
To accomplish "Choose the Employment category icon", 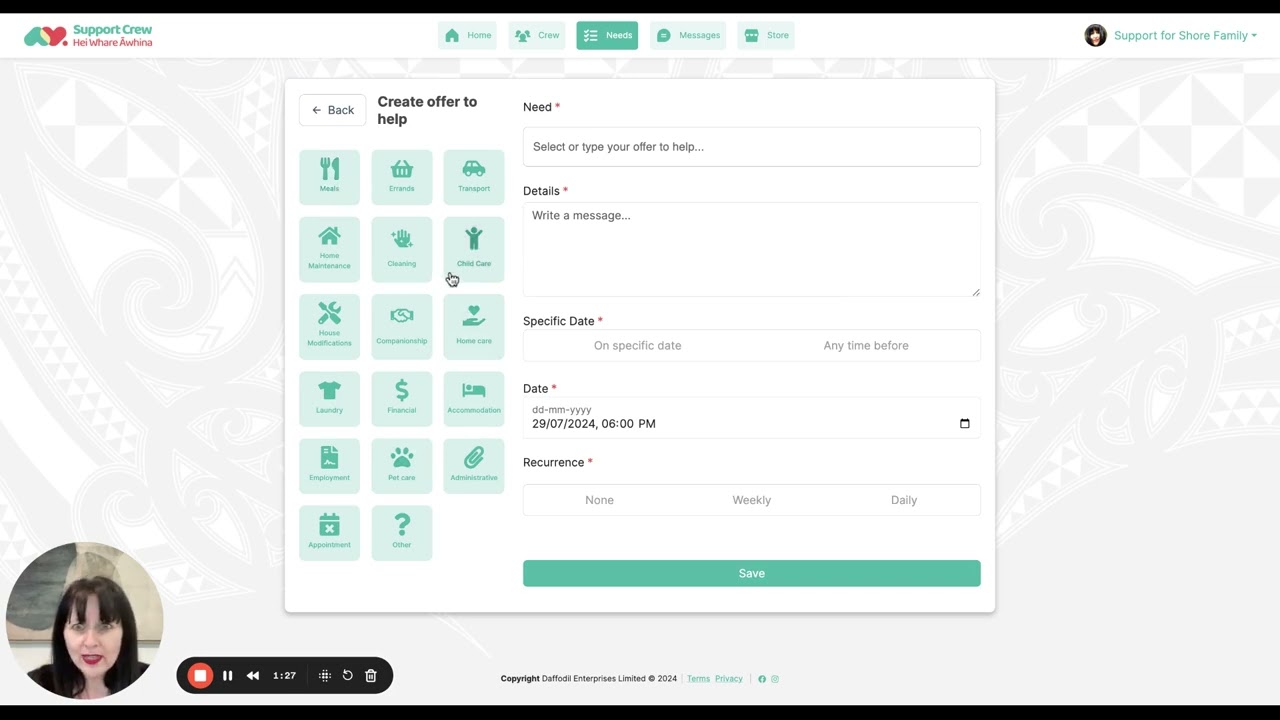I will (329, 465).
